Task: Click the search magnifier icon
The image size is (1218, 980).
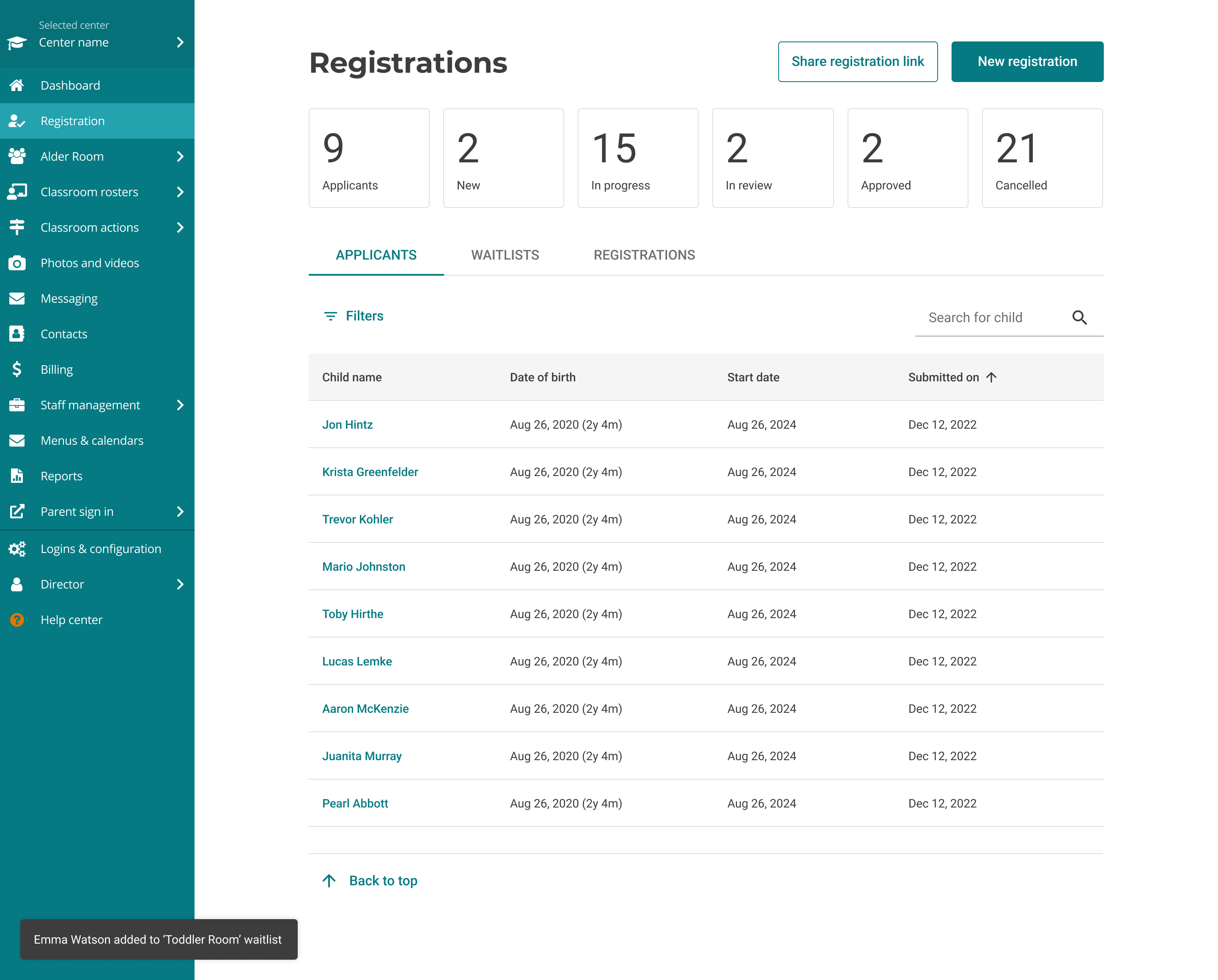Action: point(1079,318)
